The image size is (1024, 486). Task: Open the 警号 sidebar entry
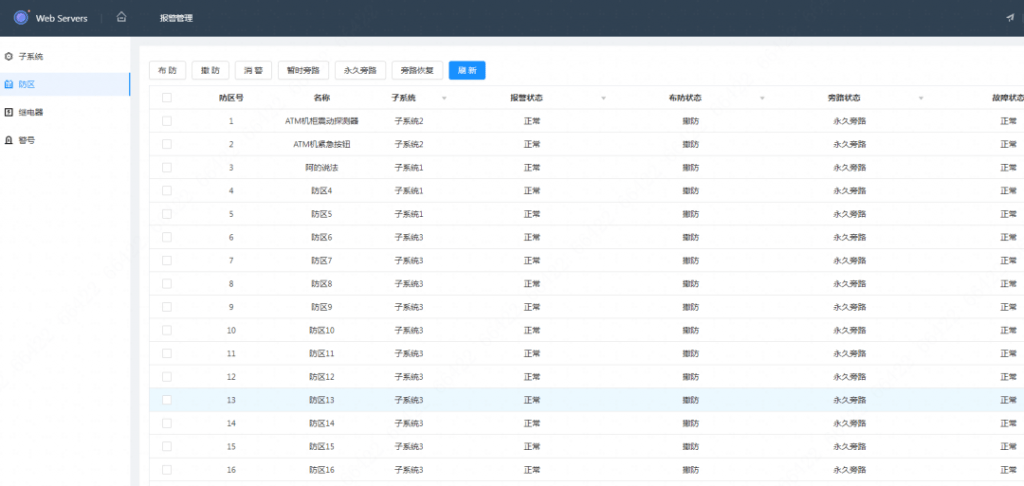pyautogui.click(x=27, y=140)
